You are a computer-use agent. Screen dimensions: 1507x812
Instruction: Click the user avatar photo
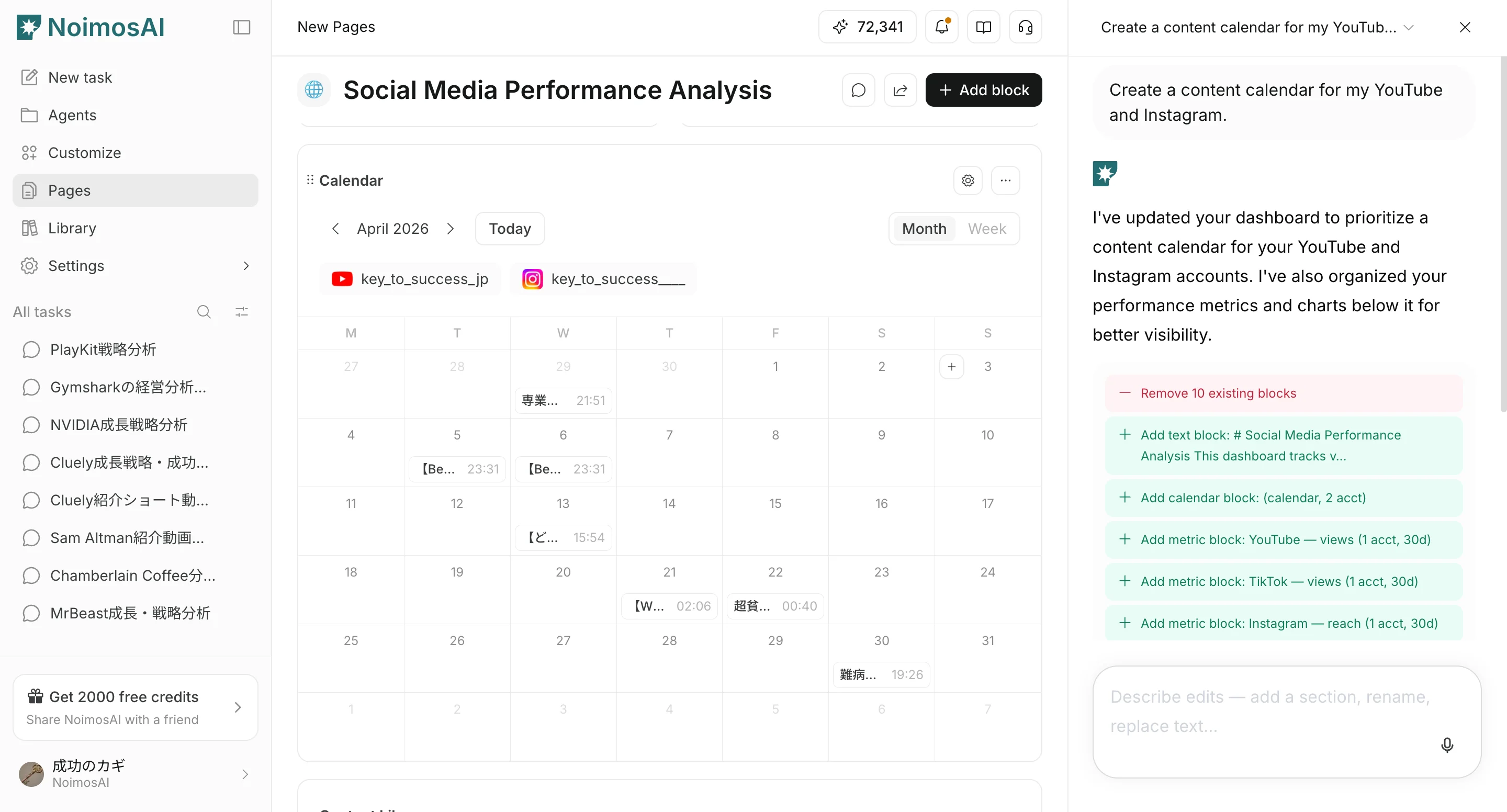[31, 774]
